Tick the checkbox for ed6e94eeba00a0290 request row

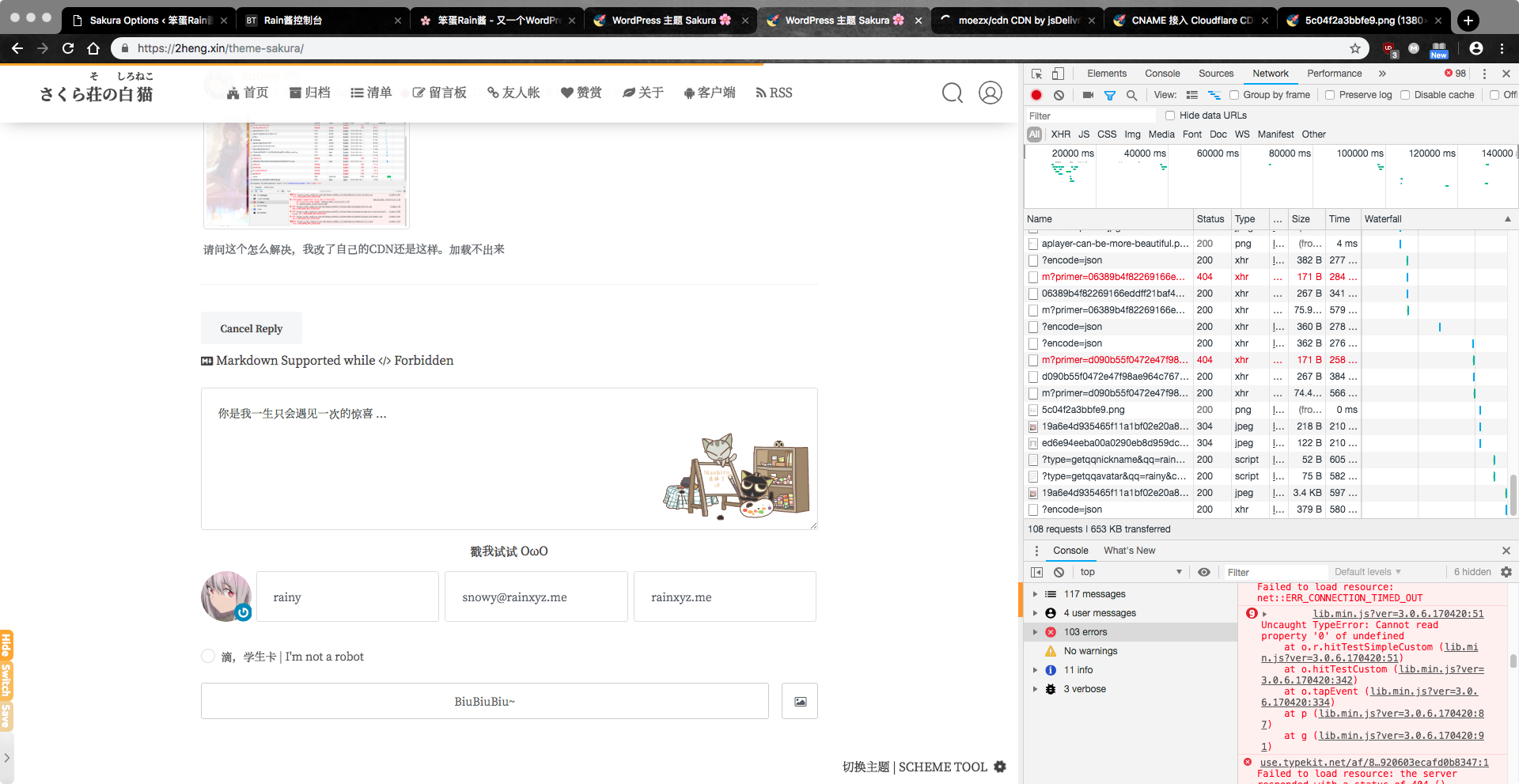[x=1032, y=443]
